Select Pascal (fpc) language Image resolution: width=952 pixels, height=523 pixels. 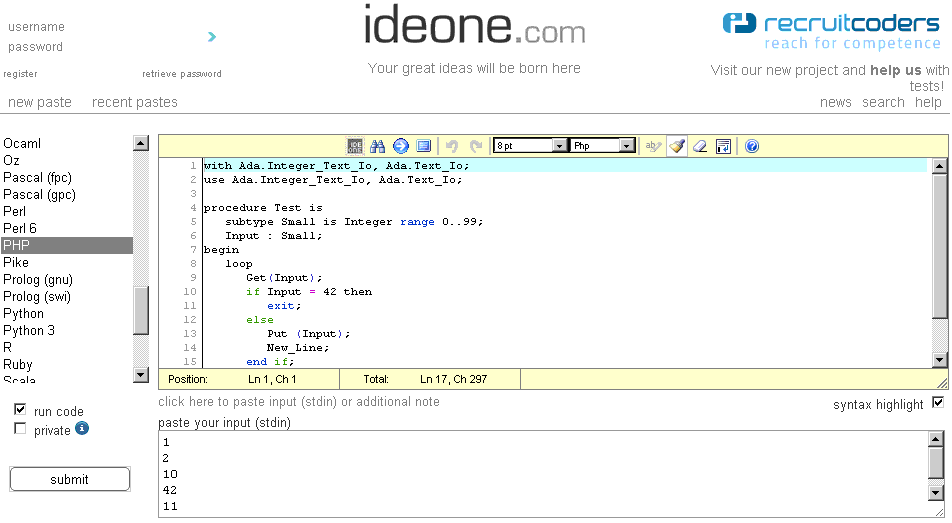[x=67, y=177]
